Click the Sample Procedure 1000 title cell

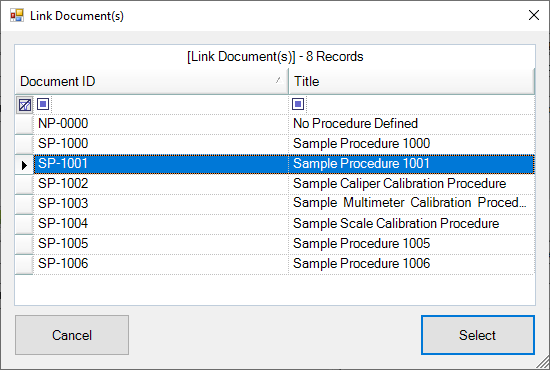(411, 144)
